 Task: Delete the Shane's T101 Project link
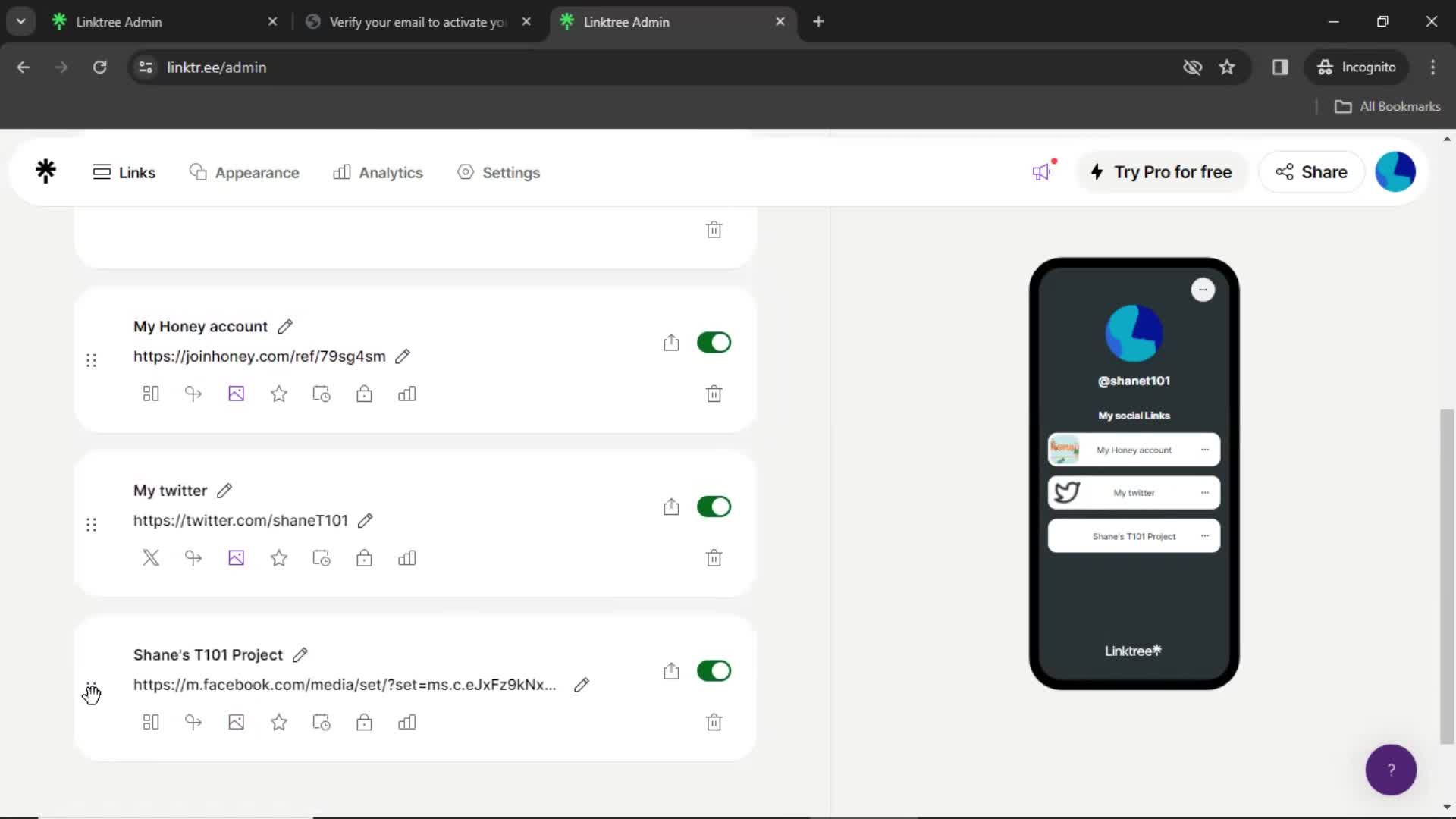tap(714, 722)
